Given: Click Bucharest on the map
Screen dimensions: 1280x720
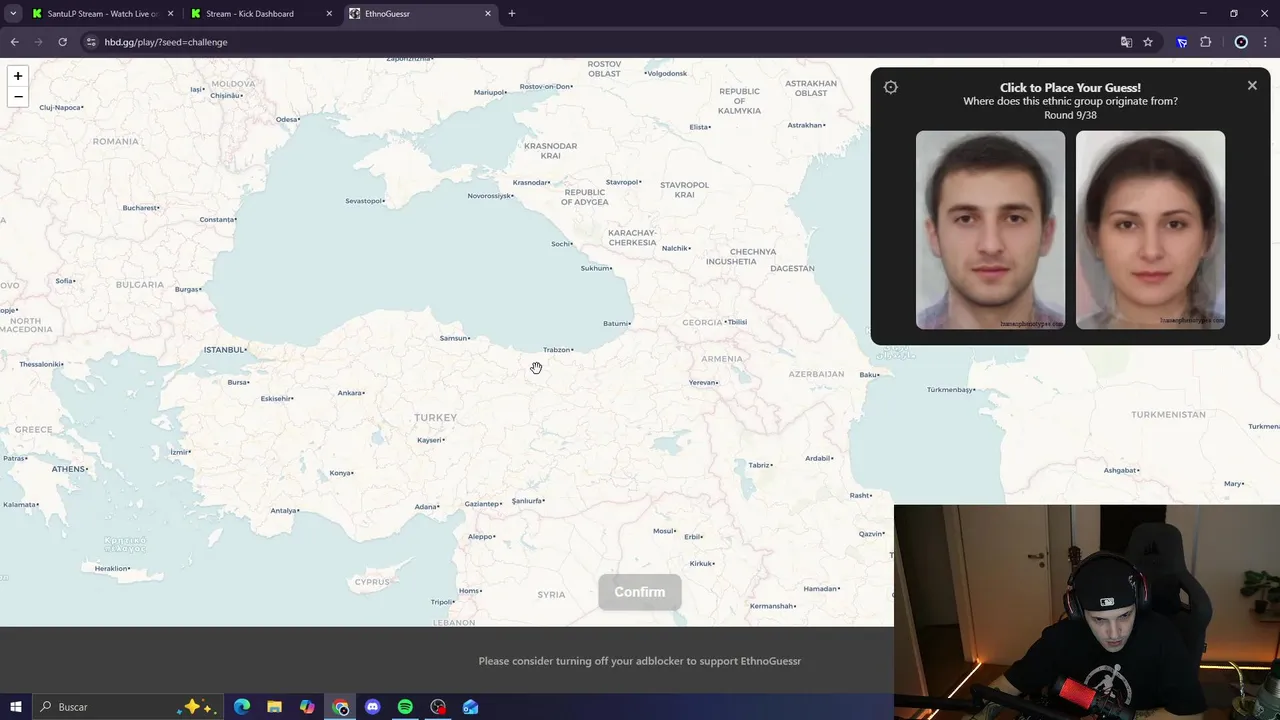Looking at the screenshot, I should (141, 208).
